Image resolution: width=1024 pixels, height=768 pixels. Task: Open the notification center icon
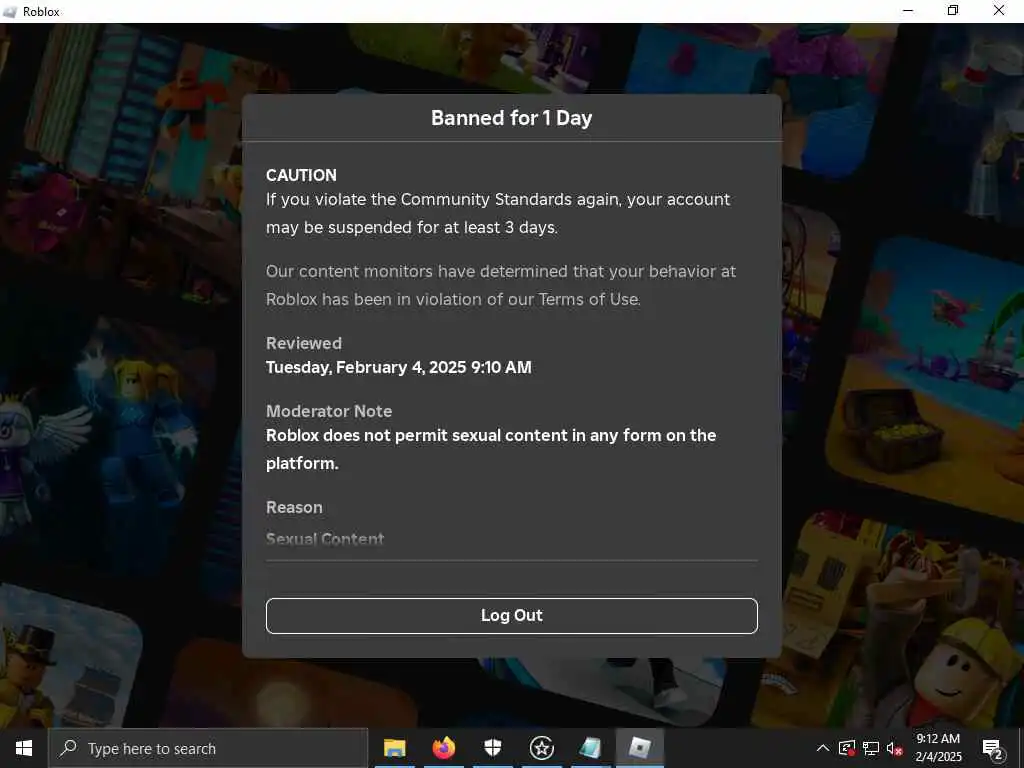[993, 748]
